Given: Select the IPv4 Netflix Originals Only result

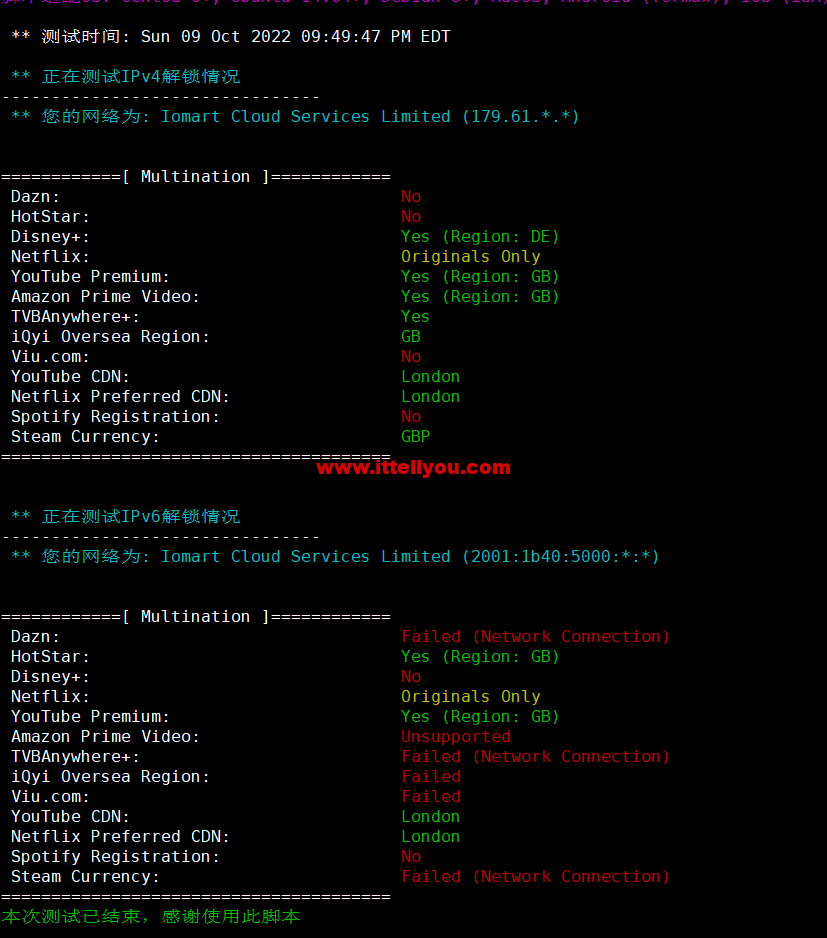Looking at the screenshot, I should (470, 257).
